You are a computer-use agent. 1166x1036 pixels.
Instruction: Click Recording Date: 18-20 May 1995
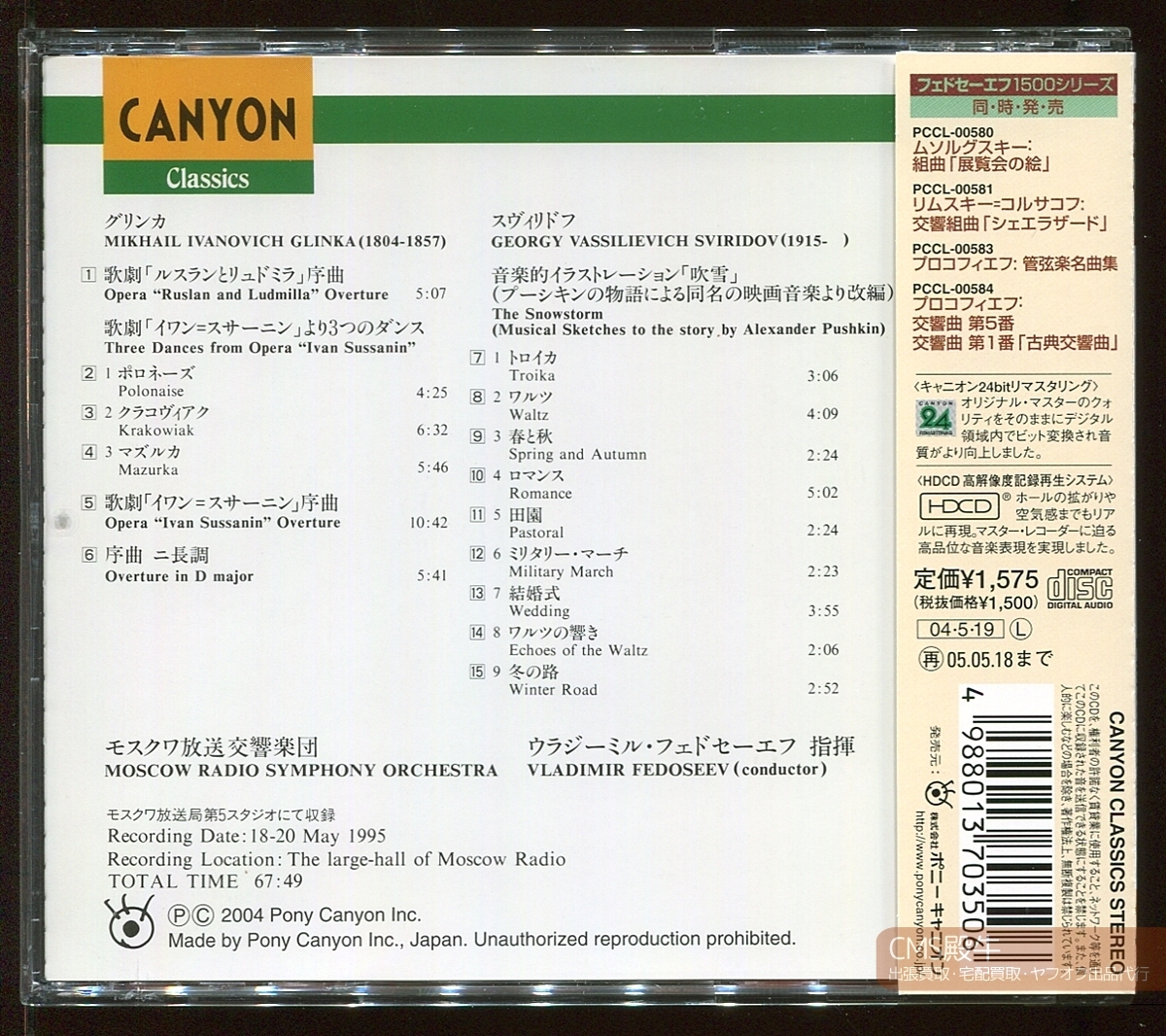(246, 836)
